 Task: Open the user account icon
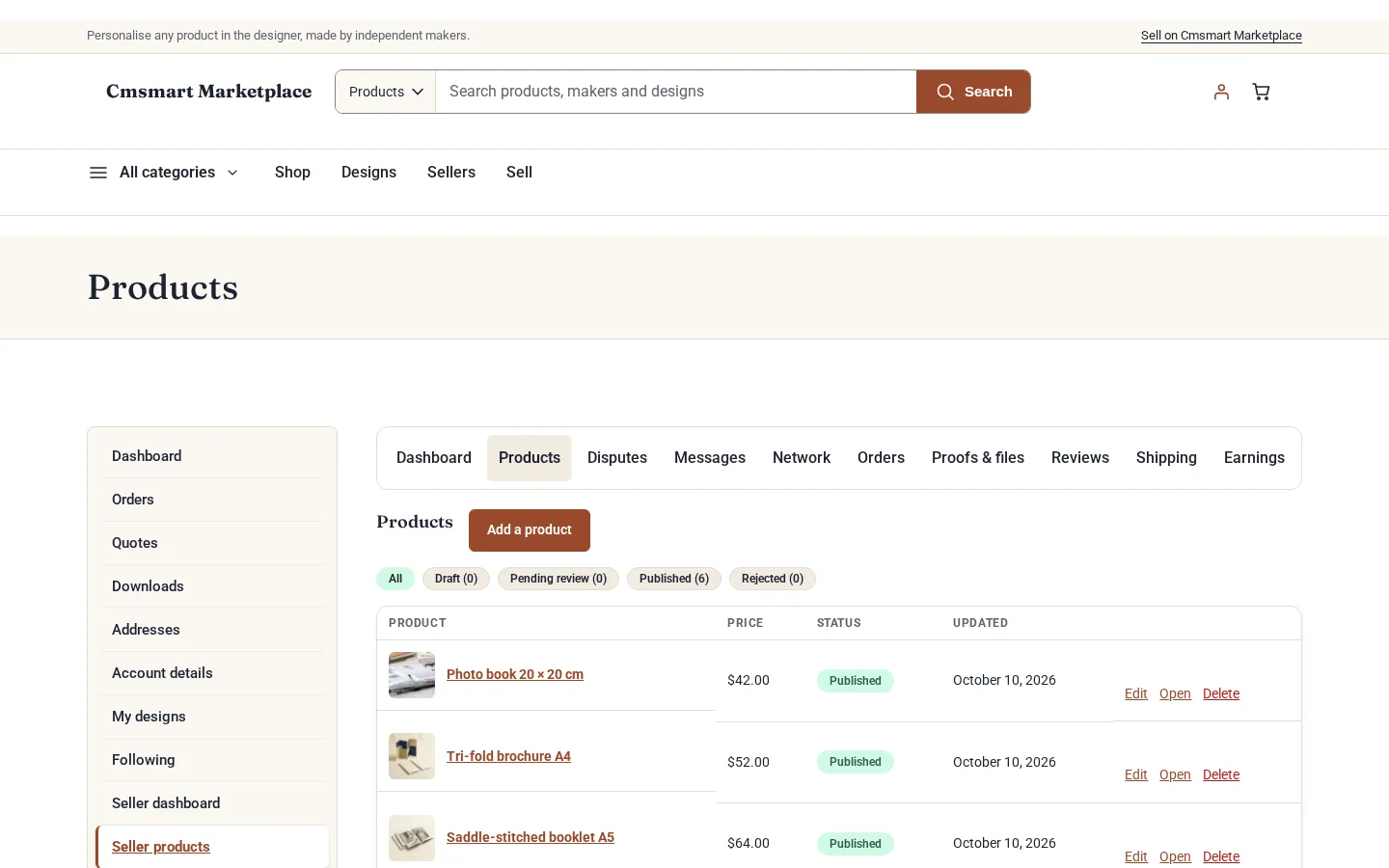(1221, 92)
